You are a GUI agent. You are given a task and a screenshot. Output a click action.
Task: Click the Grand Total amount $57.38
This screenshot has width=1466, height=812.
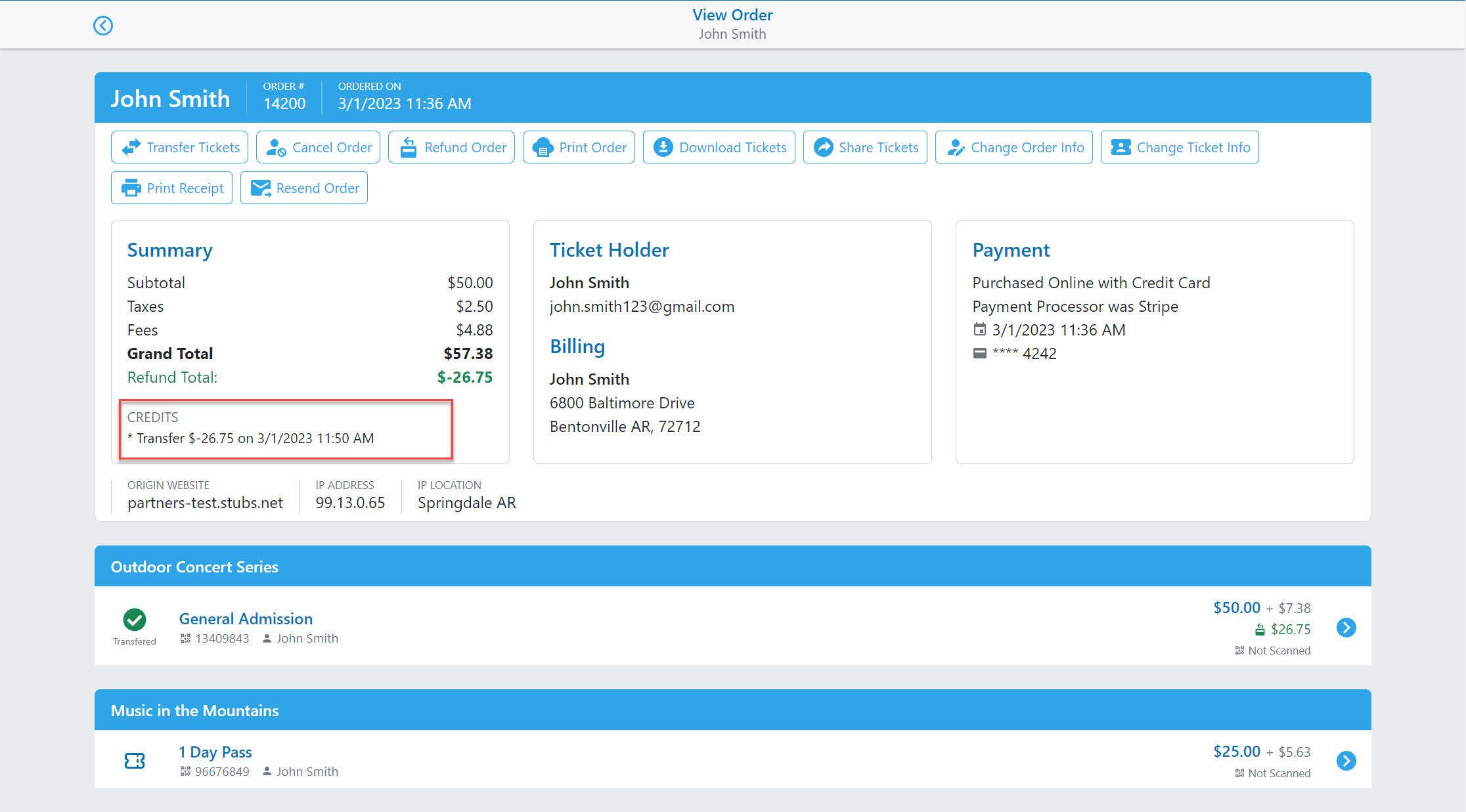click(468, 353)
